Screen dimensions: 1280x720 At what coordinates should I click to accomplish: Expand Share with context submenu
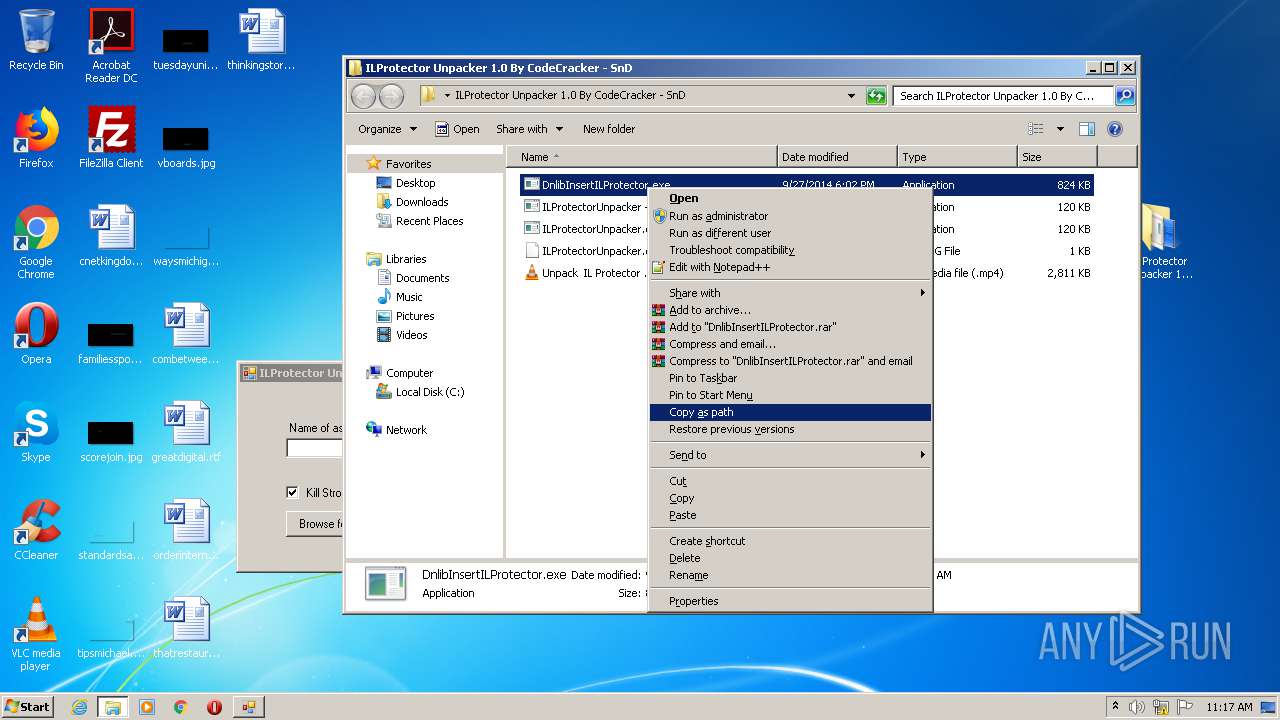(x=790, y=293)
